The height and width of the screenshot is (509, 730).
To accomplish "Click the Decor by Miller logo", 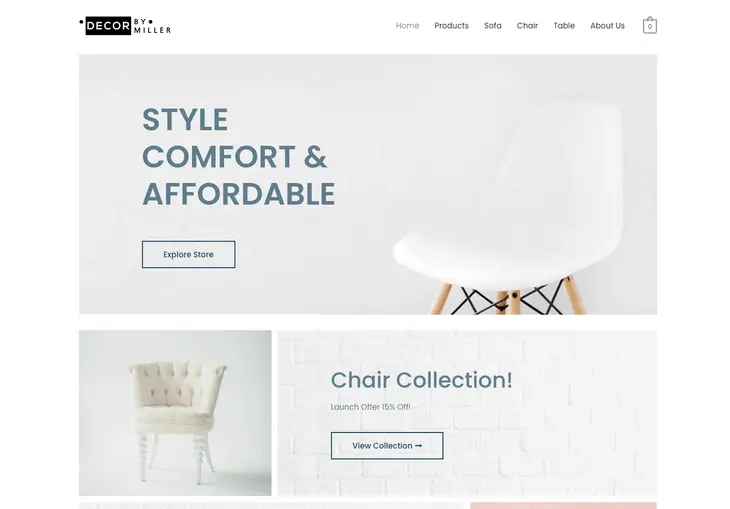I will coord(125,26).
